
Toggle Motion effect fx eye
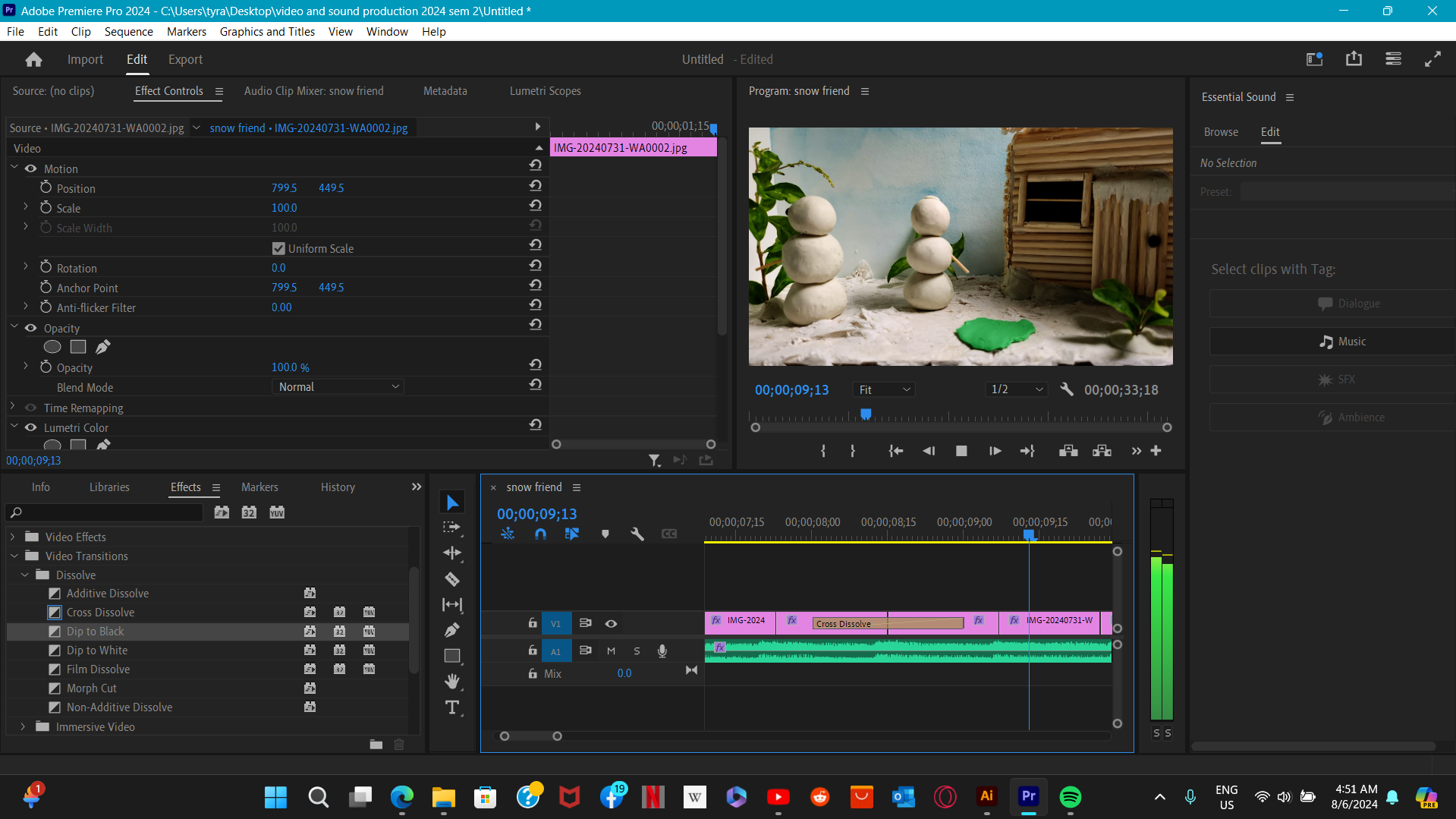pos(31,169)
